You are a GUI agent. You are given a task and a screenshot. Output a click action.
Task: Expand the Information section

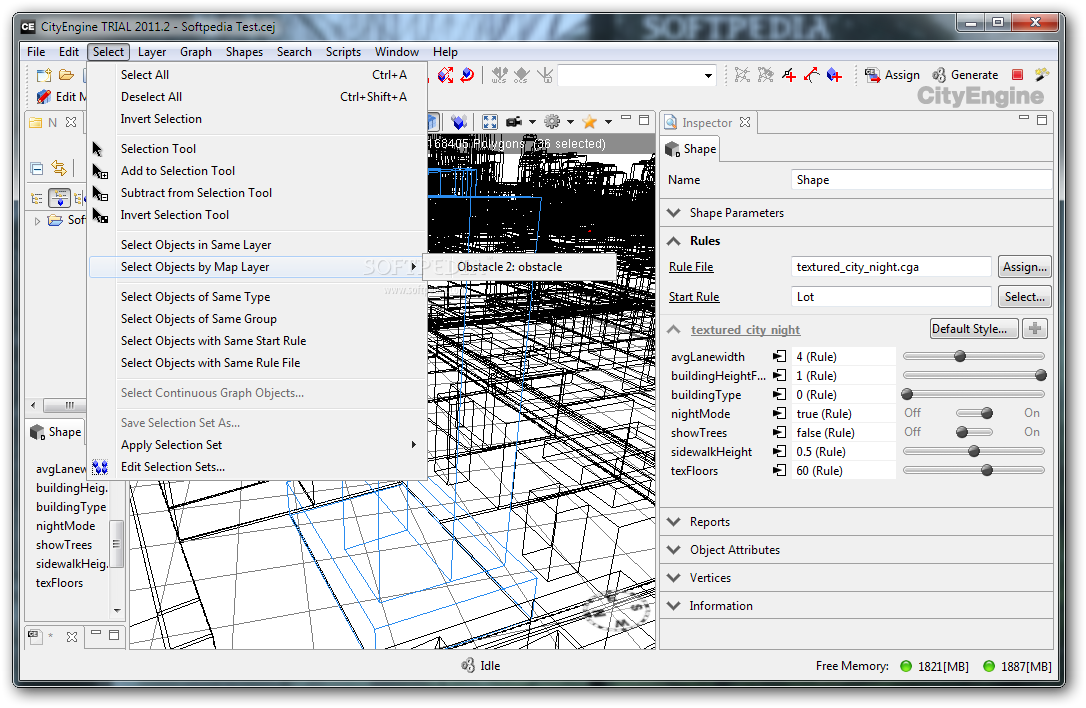(x=674, y=605)
